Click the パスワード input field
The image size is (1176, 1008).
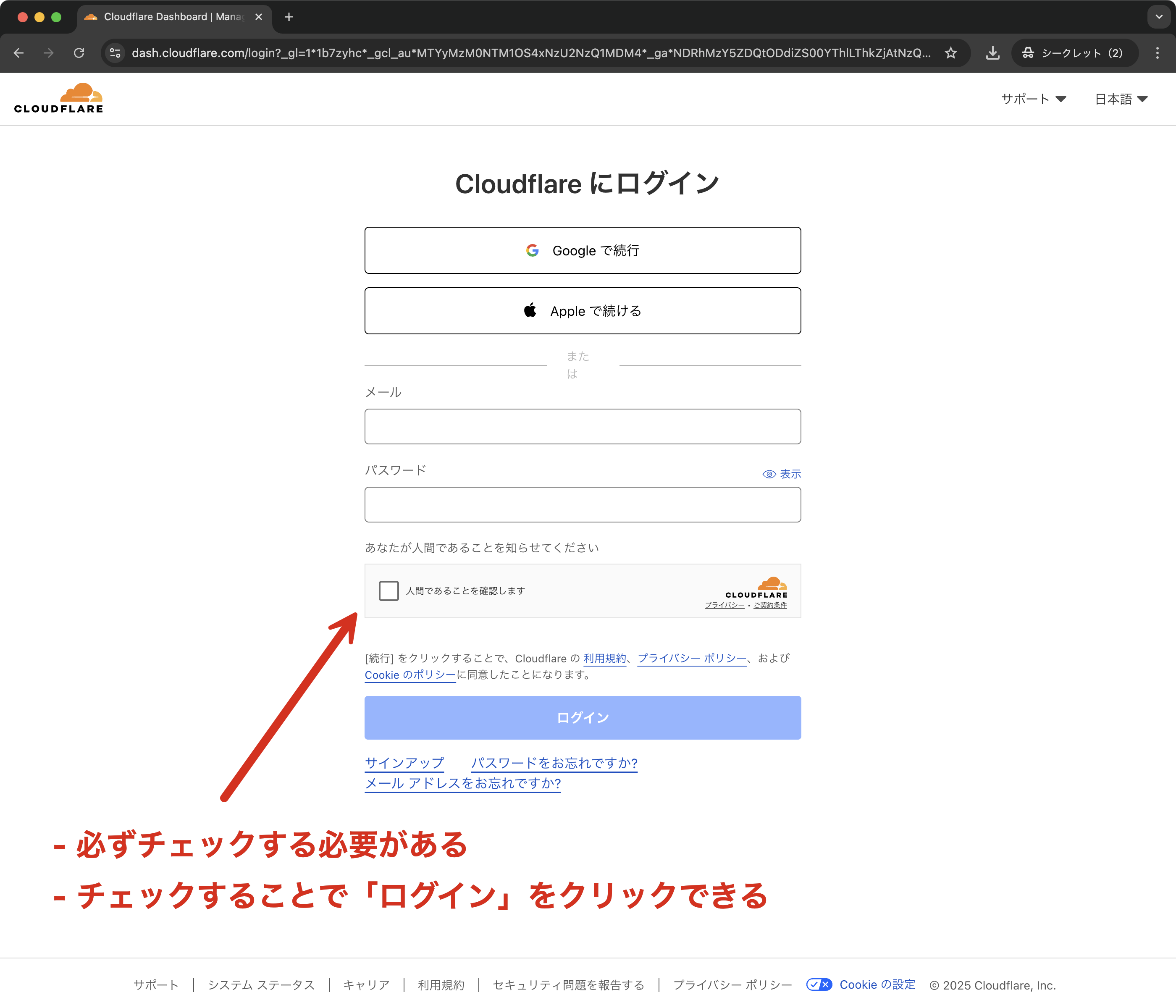point(583,504)
